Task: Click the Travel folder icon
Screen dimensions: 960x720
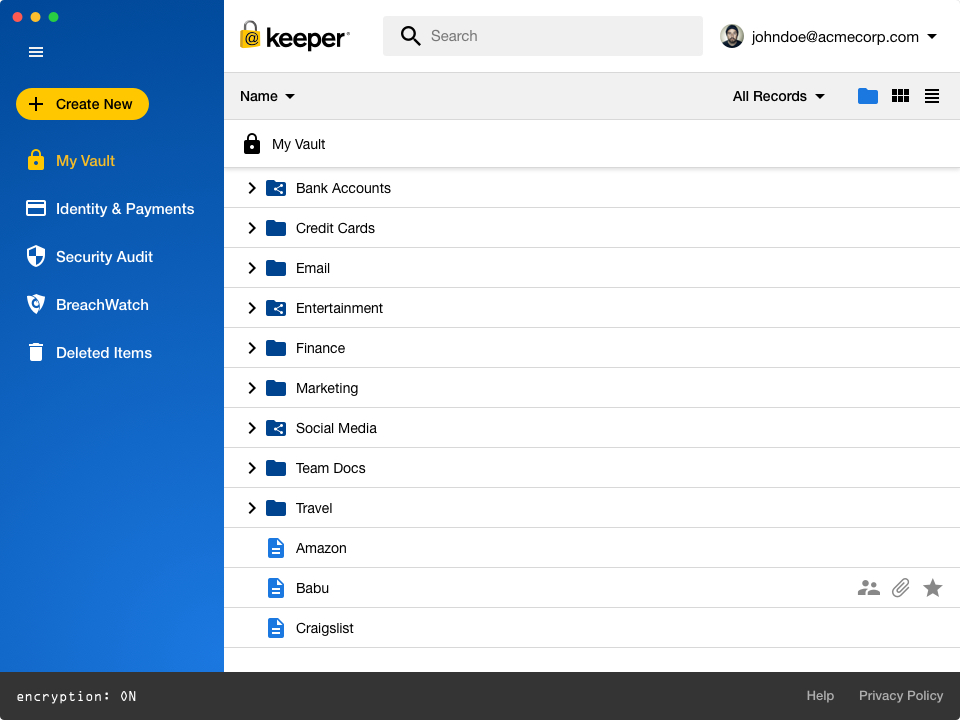Action: click(x=276, y=508)
